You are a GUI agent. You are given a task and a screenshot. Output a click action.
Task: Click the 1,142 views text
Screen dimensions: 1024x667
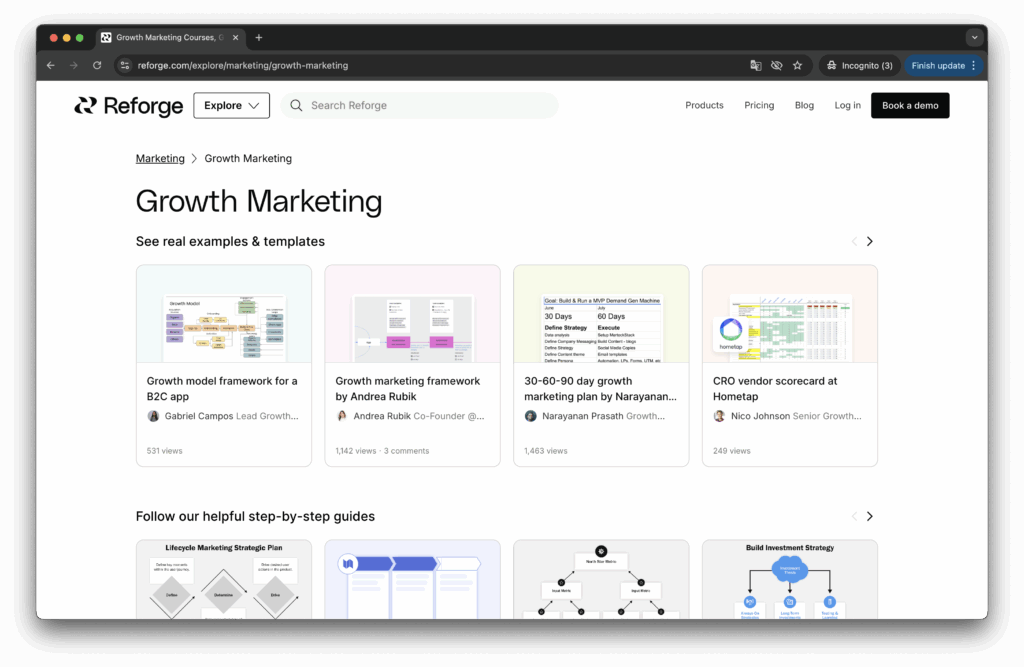click(x=356, y=451)
